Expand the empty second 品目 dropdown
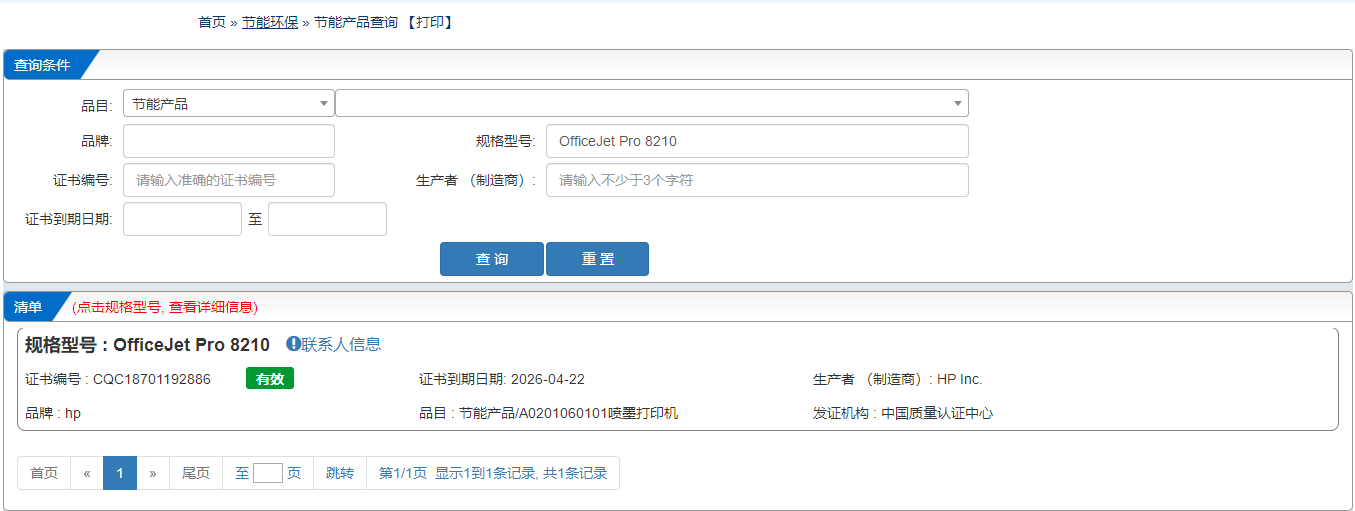Screen dimensions: 1355x511 click(x=652, y=103)
